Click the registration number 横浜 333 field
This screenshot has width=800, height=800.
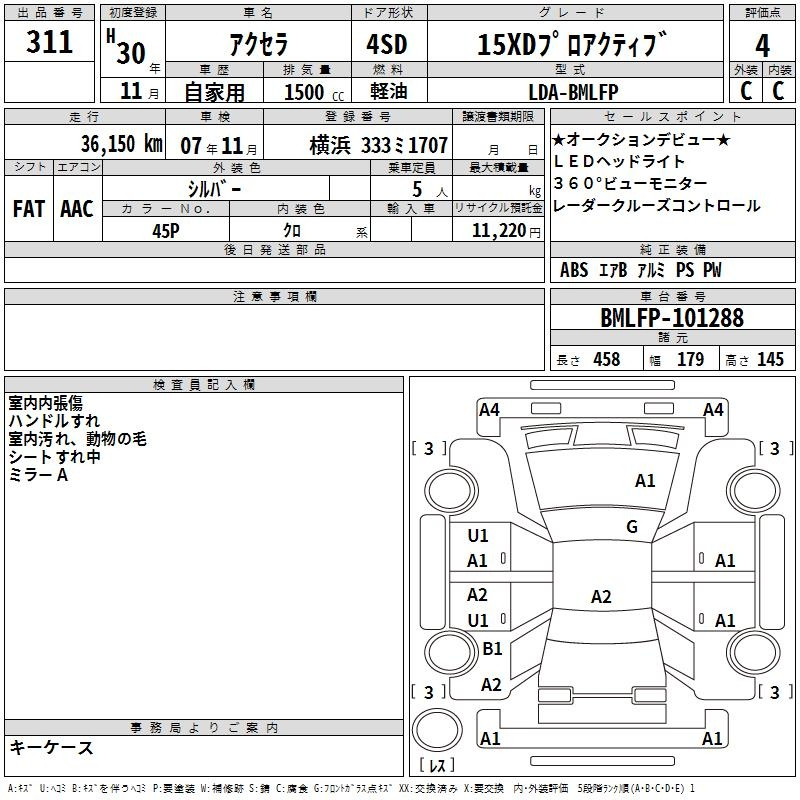[x=358, y=144]
